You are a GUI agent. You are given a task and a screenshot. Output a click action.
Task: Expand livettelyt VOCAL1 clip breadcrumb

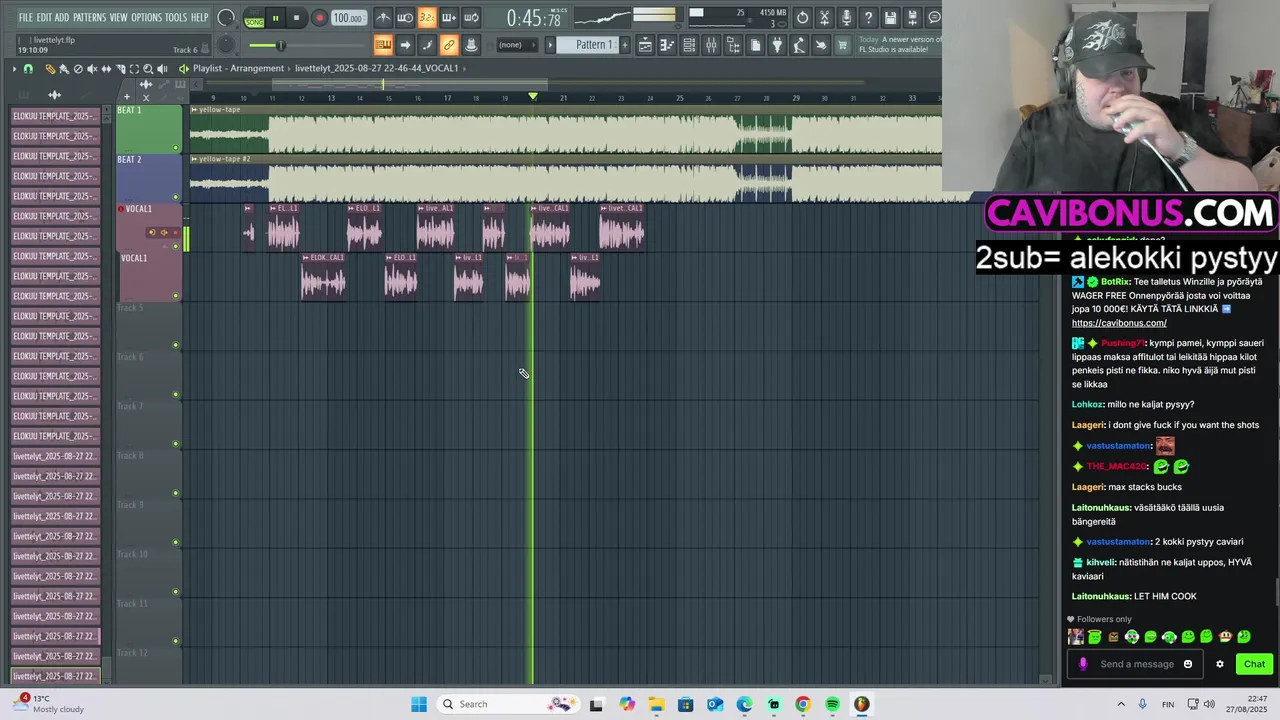[x=377, y=68]
